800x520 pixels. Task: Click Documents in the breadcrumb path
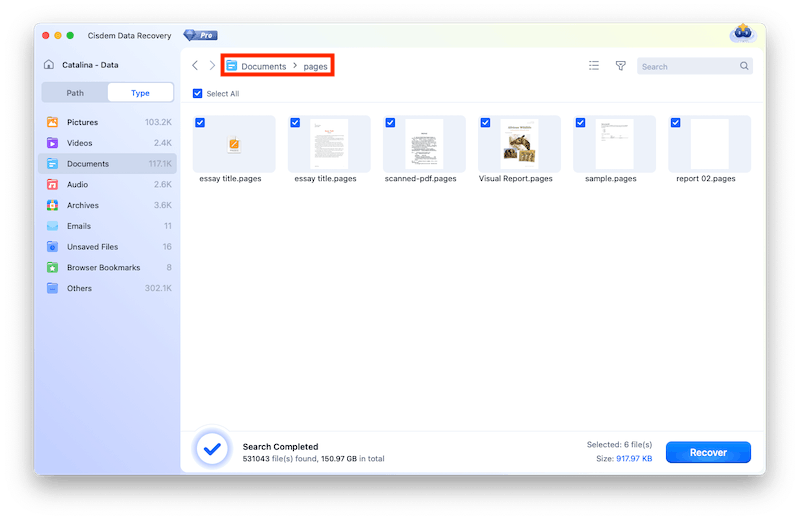click(x=264, y=66)
